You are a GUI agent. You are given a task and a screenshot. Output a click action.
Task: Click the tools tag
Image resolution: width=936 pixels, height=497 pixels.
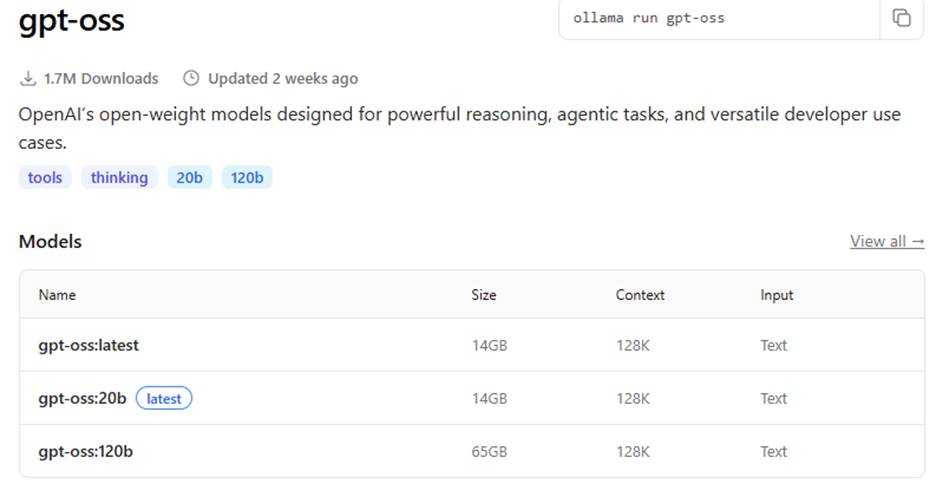click(45, 178)
